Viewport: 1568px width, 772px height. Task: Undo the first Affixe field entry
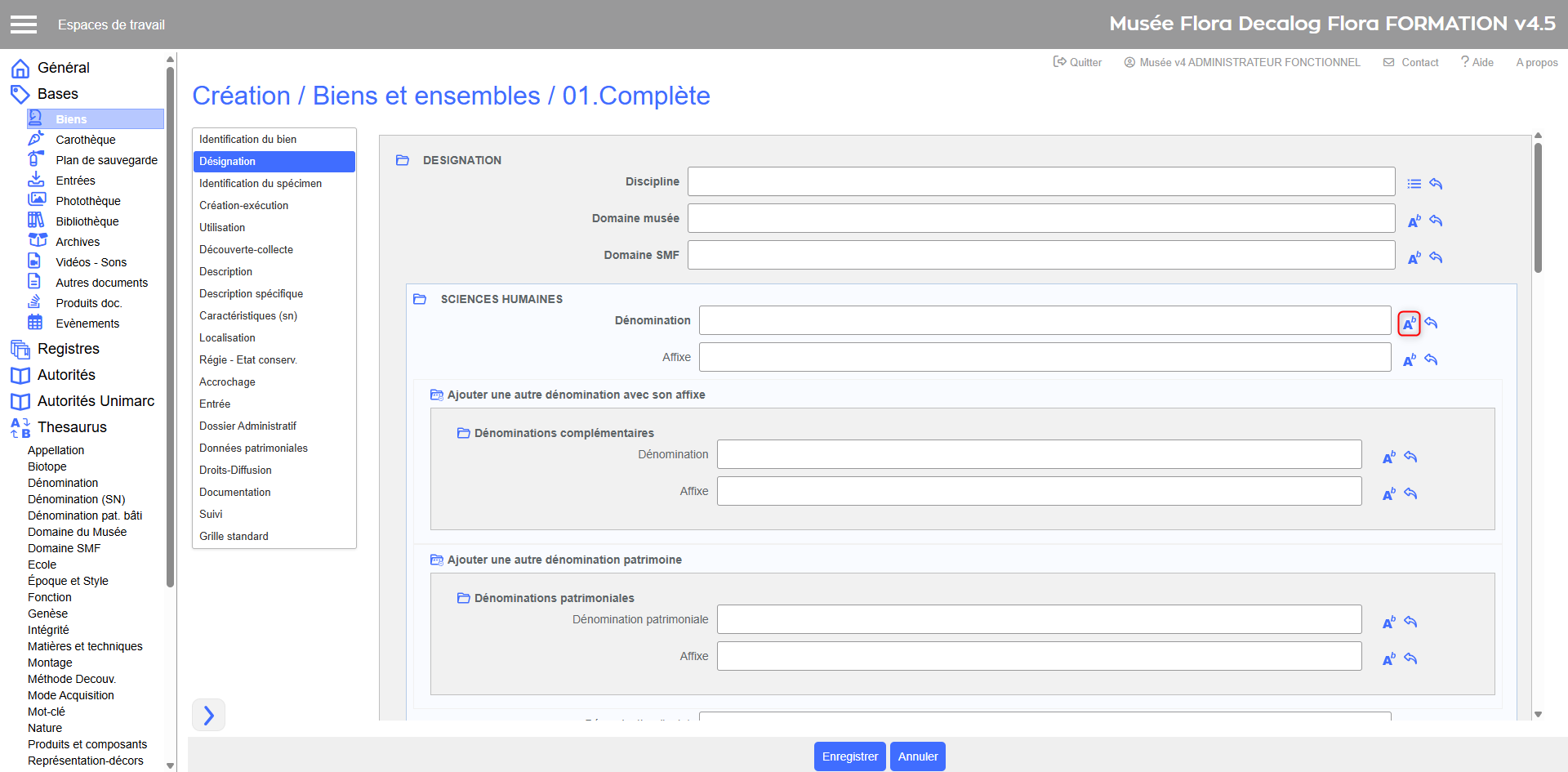click(x=1431, y=359)
